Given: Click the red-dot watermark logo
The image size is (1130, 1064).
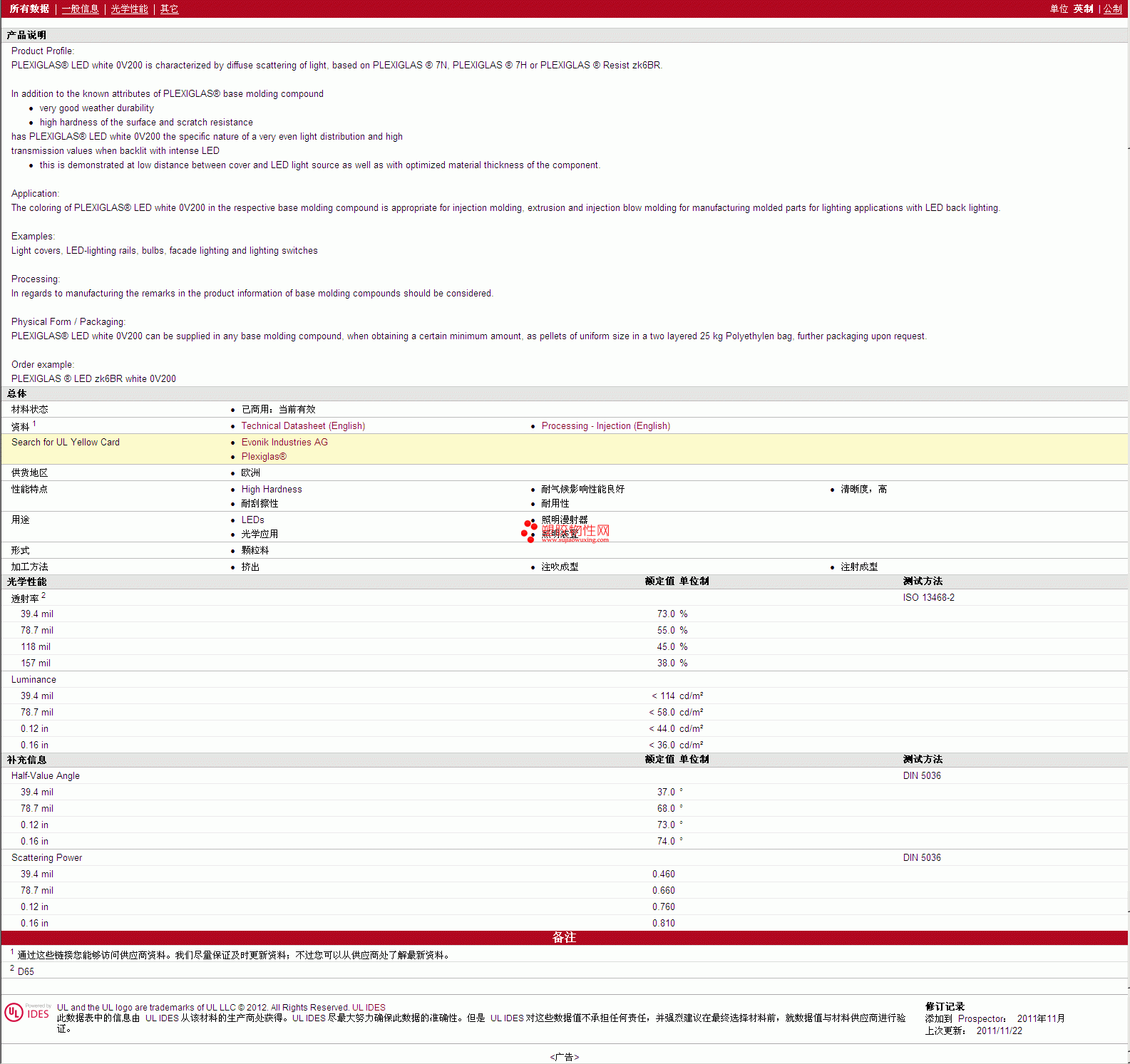Looking at the screenshot, I should click(x=529, y=531).
